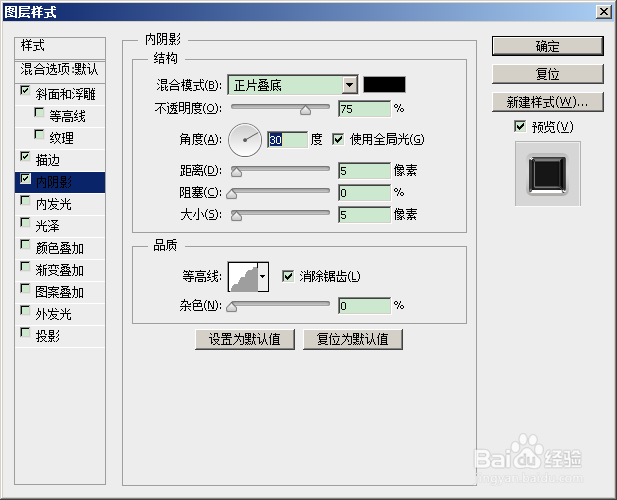Open 新建样式(W)... dialog
Screen dimensions: 617x500
pos(547,102)
